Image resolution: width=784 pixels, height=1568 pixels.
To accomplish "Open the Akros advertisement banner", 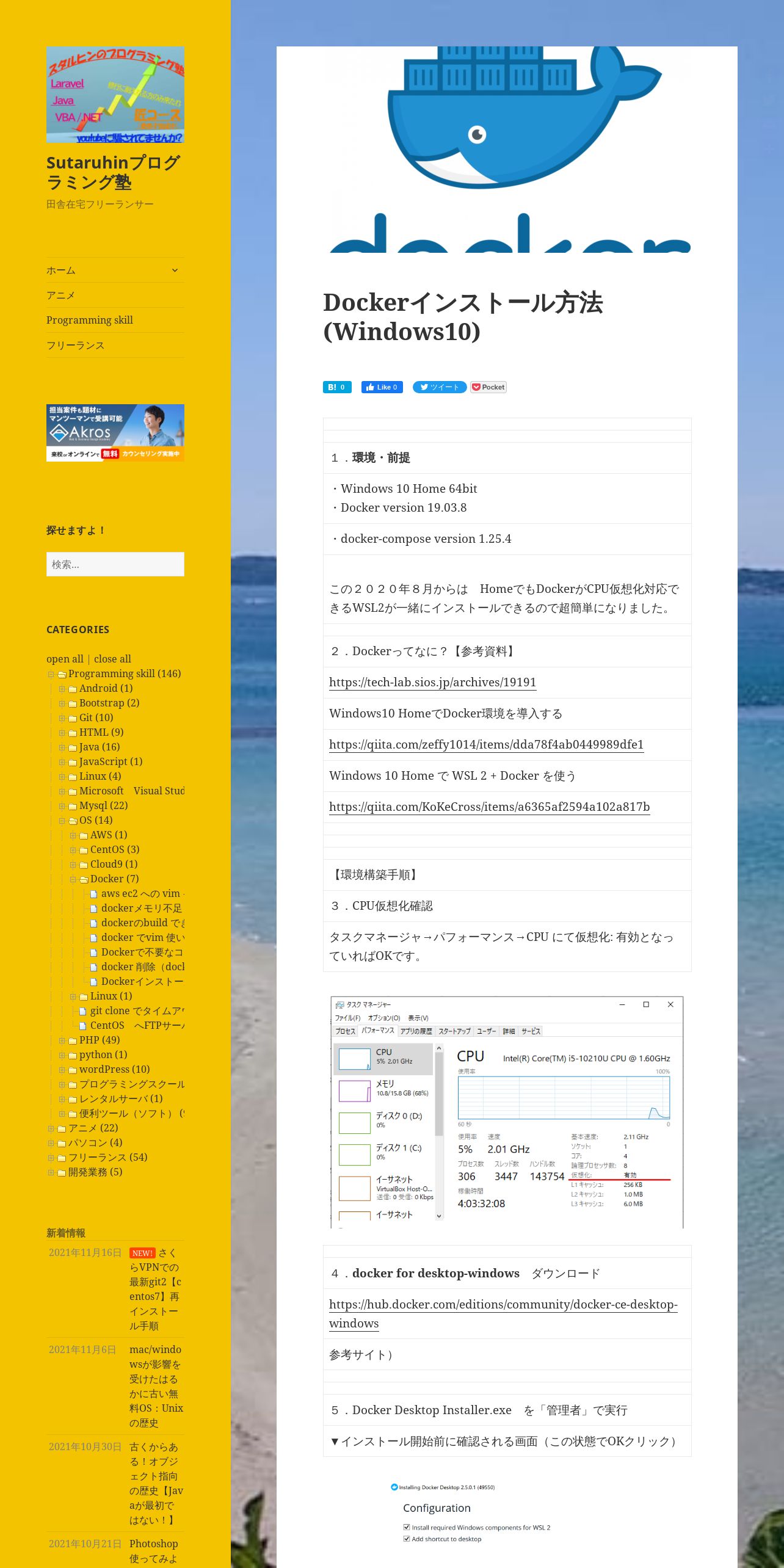I will click(x=115, y=432).
